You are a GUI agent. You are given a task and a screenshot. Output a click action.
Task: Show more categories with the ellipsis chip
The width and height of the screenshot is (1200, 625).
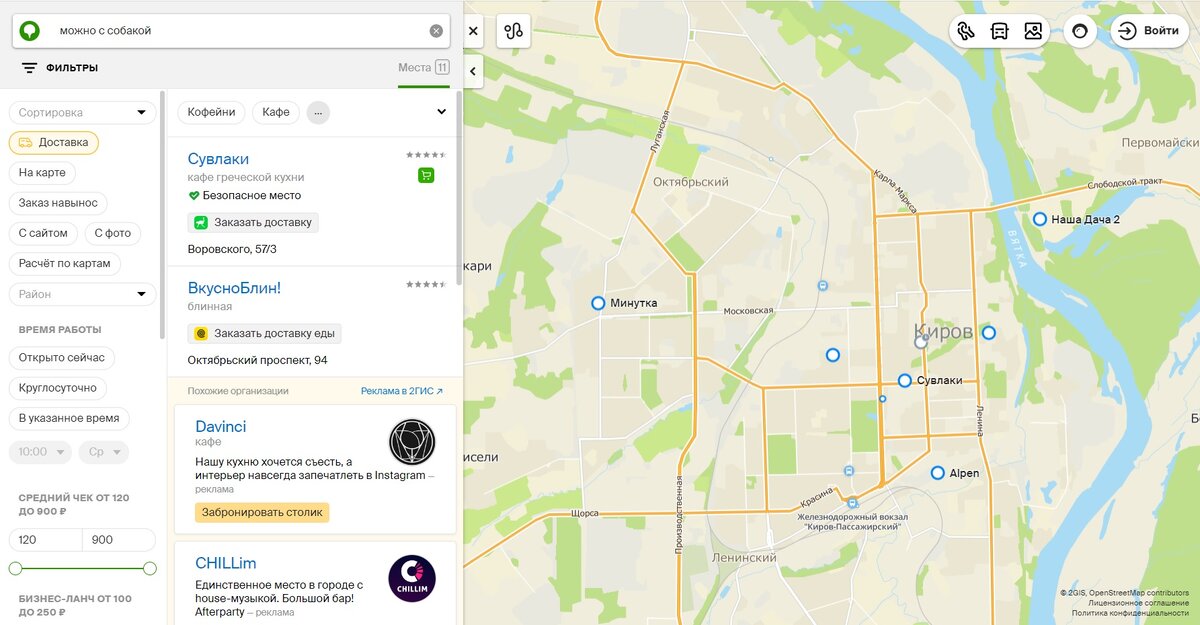tap(318, 112)
